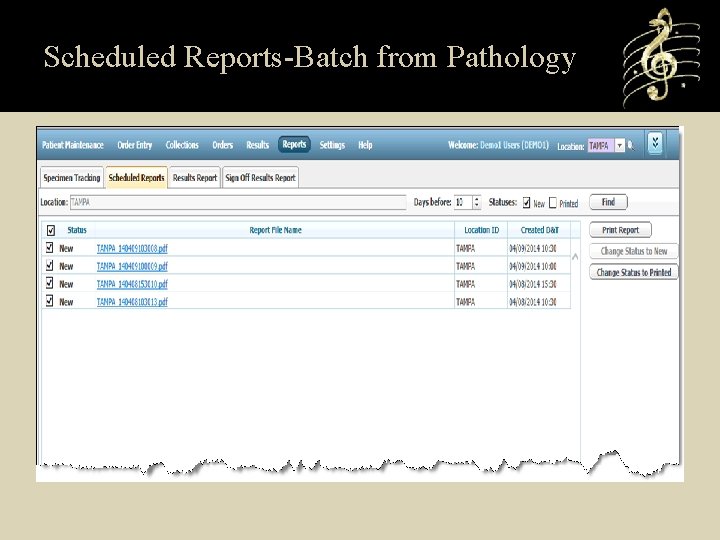Screen dimensions: 720x540
Task: Switch to the Scheduled Reports tab
Action: [136, 178]
